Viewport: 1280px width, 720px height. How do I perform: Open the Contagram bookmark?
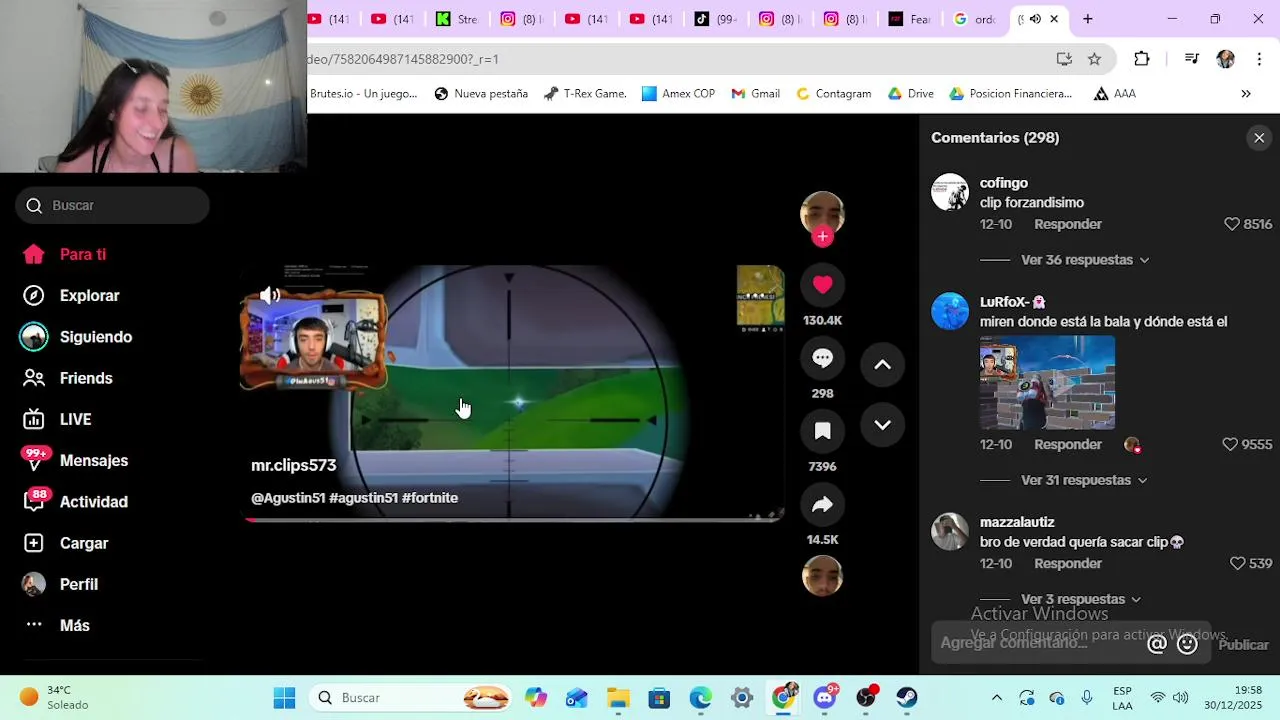click(833, 94)
